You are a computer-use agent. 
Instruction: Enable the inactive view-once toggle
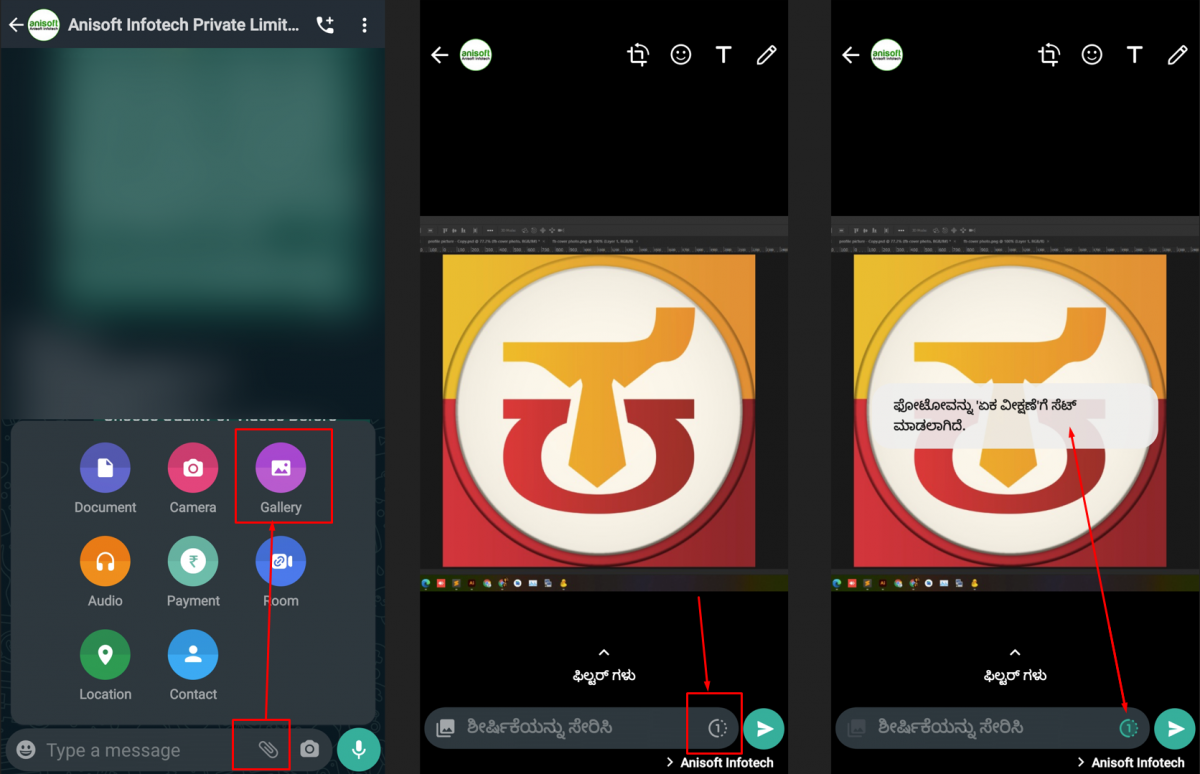coord(717,728)
